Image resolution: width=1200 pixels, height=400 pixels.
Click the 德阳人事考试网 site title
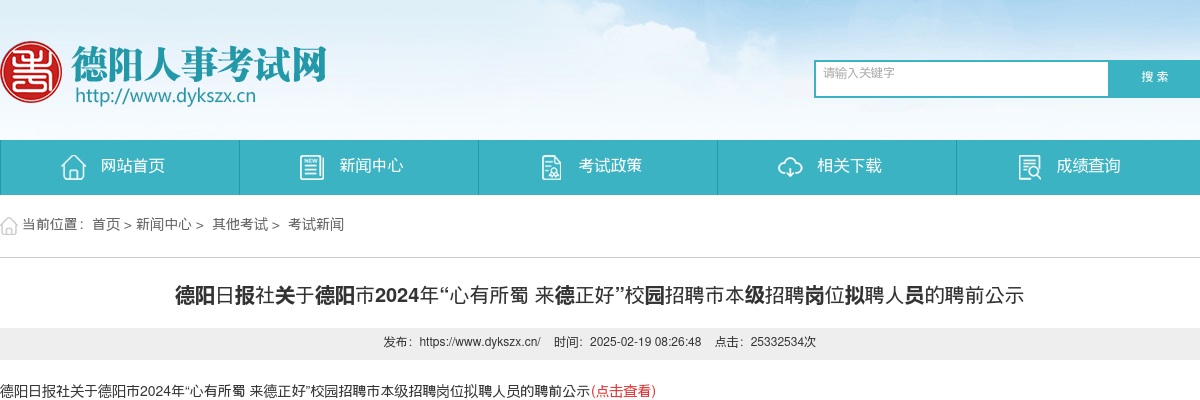pos(200,64)
